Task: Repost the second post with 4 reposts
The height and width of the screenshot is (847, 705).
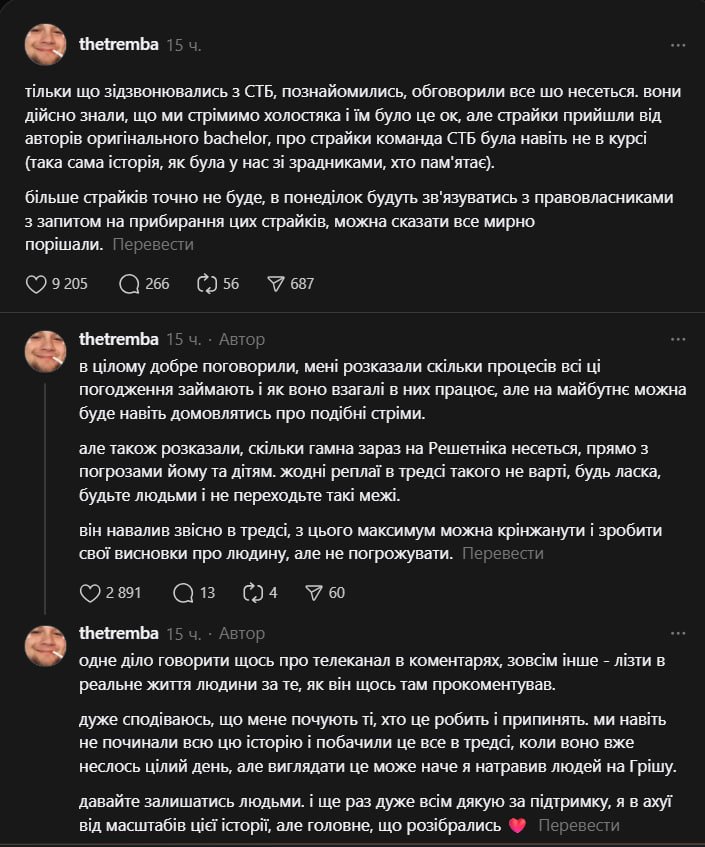Action: 252,593
